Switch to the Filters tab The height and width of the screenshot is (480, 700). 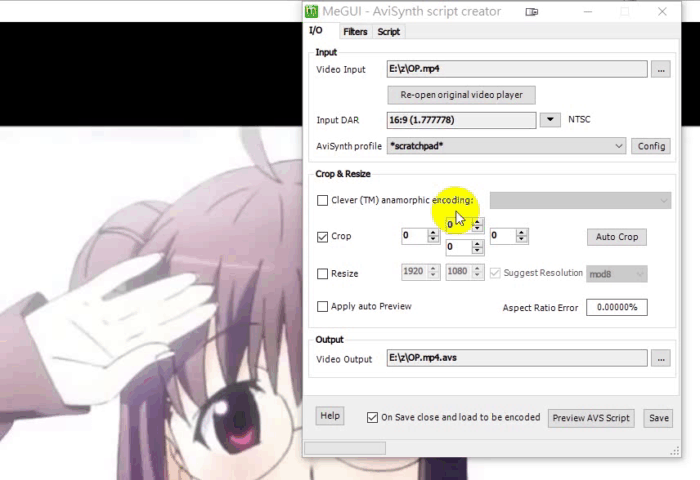[355, 32]
